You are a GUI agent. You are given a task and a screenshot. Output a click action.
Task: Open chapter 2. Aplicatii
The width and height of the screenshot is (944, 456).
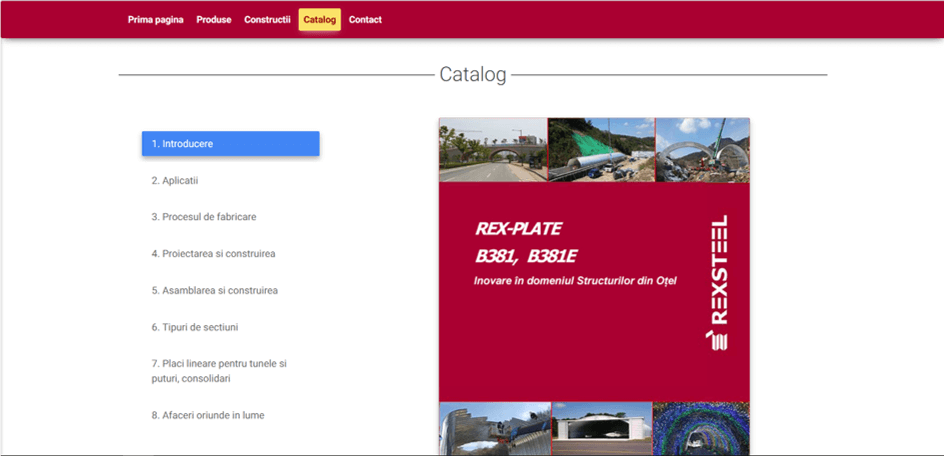(175, 181)
